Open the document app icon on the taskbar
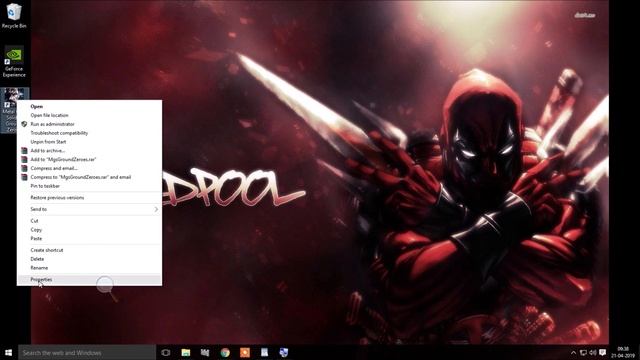This screenshot has height=360, width=640. pos(264,353)
